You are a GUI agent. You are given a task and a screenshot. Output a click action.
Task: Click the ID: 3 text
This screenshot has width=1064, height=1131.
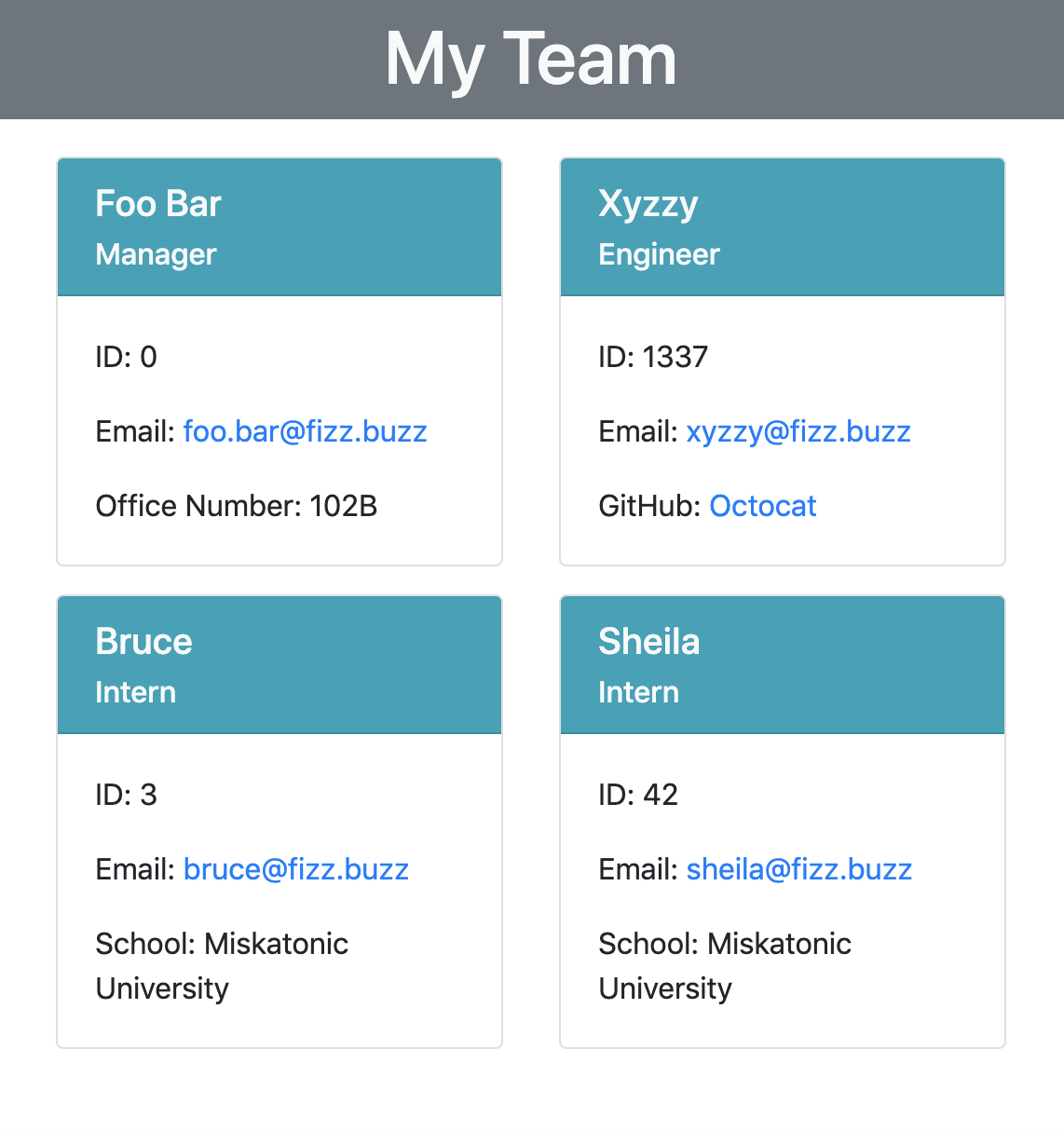pos(126,795)
